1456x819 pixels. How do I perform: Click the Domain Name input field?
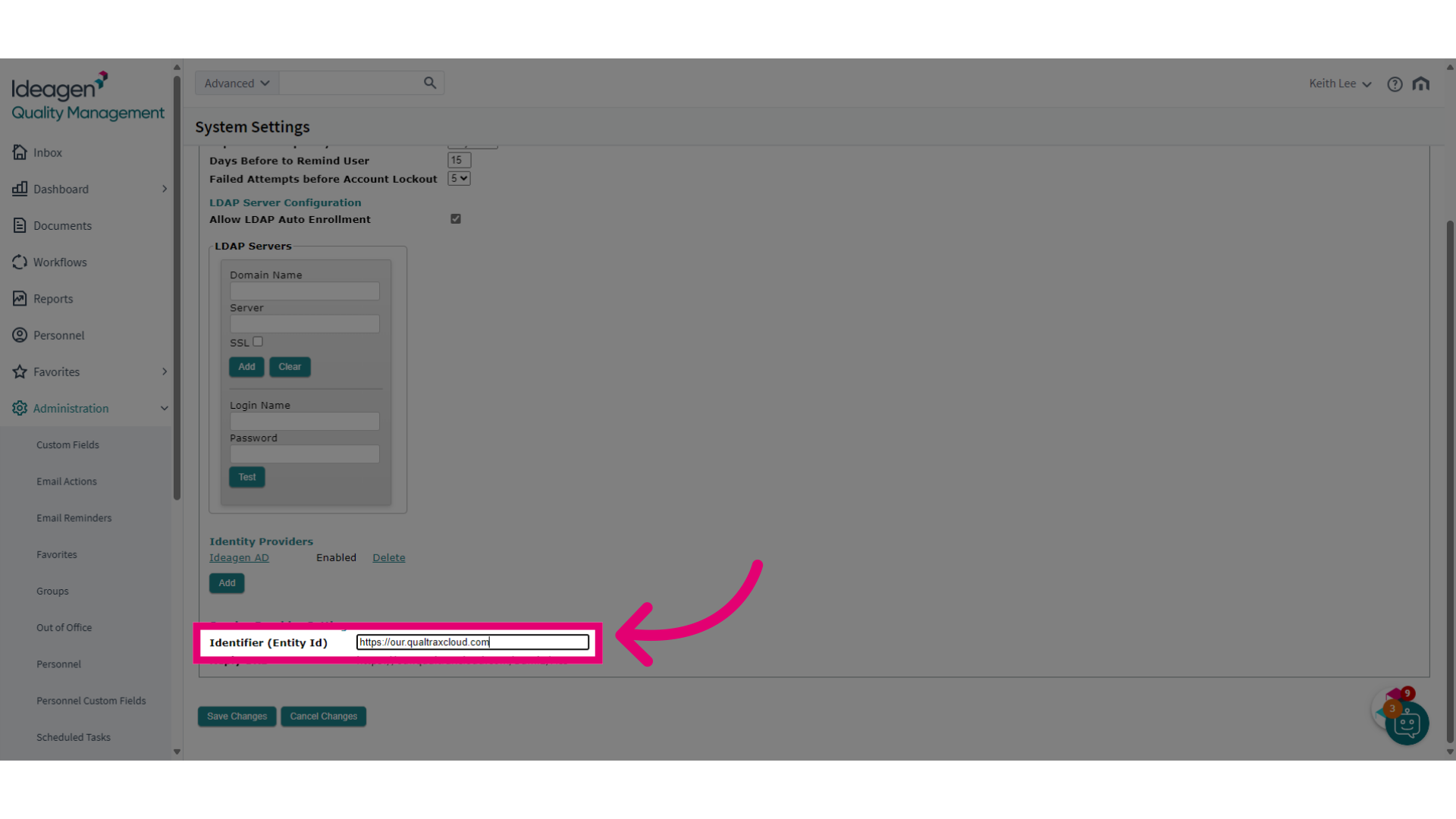tap(305, 291)
